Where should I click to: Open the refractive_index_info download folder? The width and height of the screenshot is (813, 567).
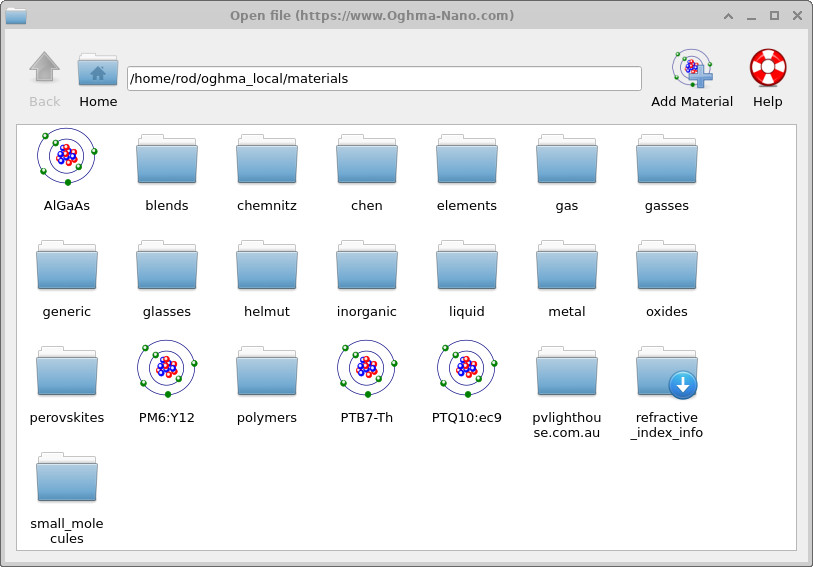point(667,372)
